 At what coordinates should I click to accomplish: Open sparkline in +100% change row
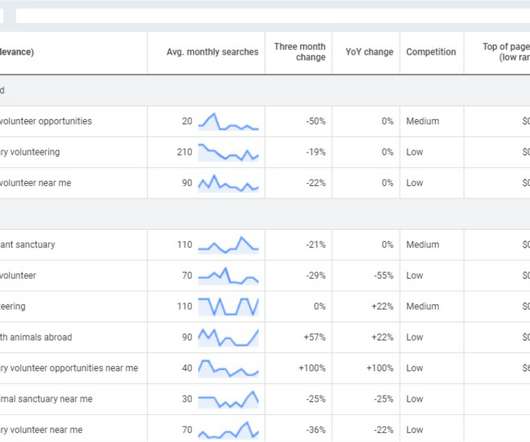[x=228, y=368]
